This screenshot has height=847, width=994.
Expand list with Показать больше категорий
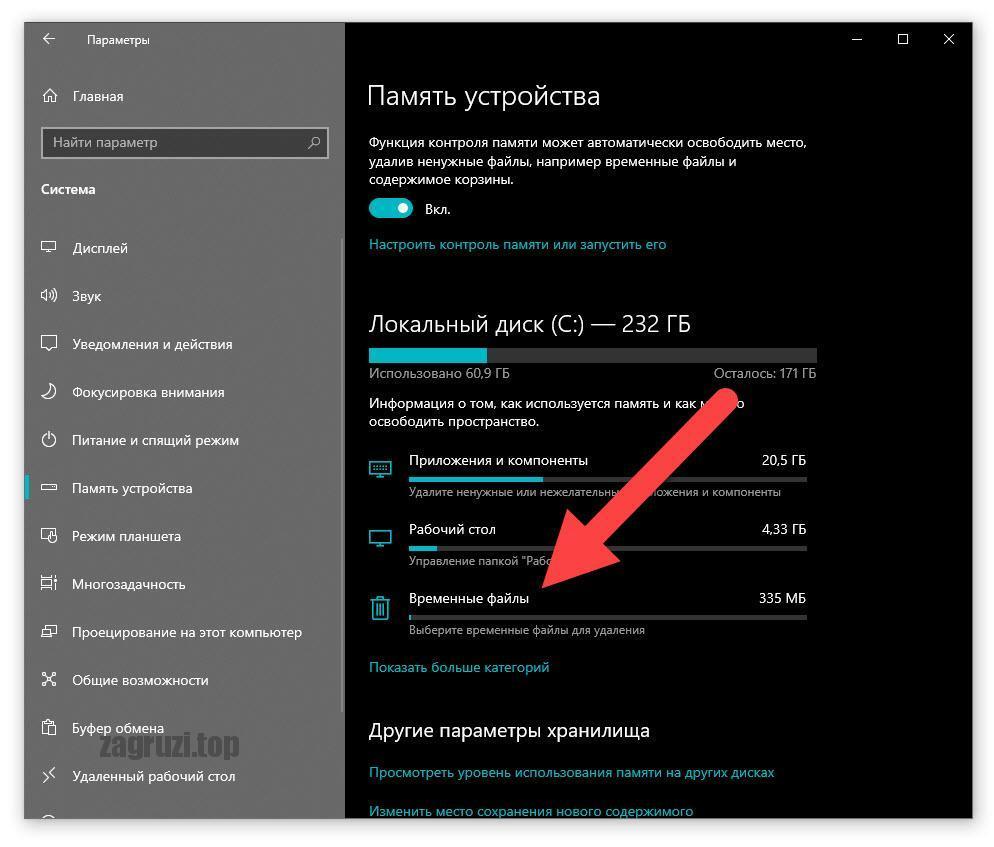pyautogui.click(x=459, y=667)
